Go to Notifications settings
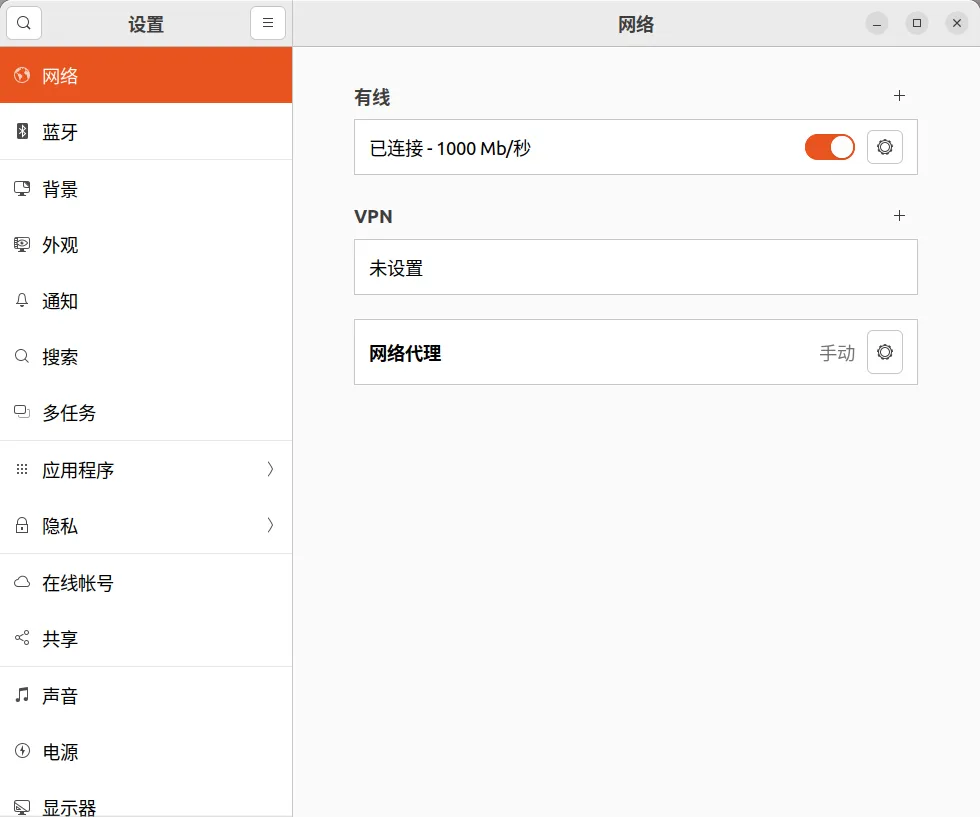 [60, 301]
